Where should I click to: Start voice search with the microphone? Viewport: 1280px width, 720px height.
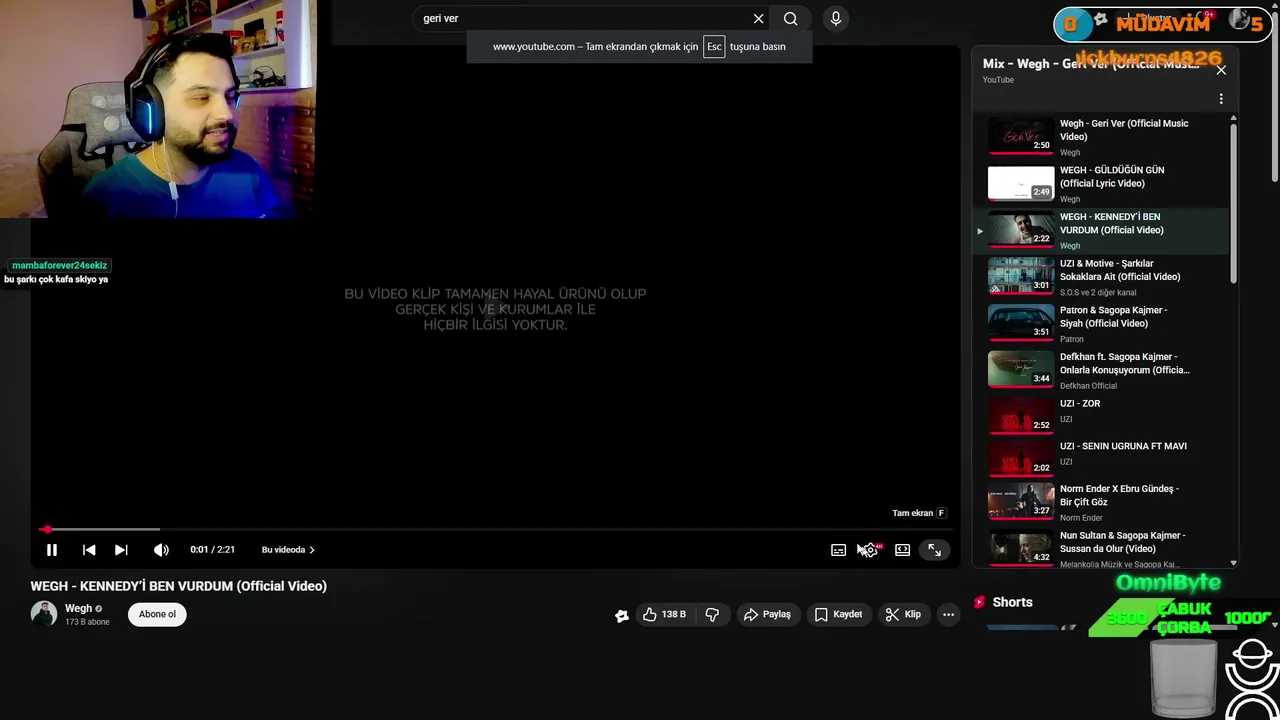coord(836,18)
